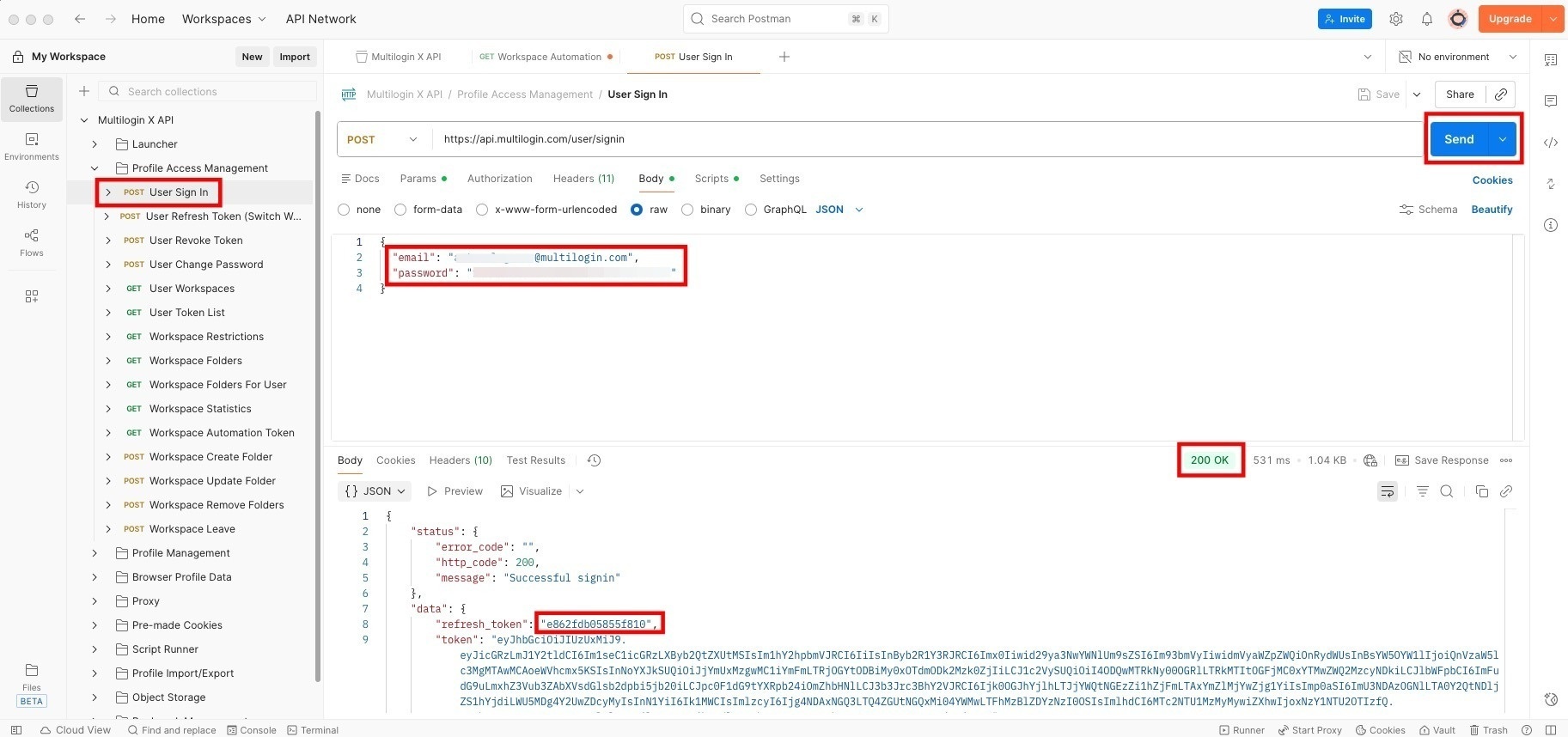
Task: Toggle the two-pane view icon
Action: [x=1551, y=730]
